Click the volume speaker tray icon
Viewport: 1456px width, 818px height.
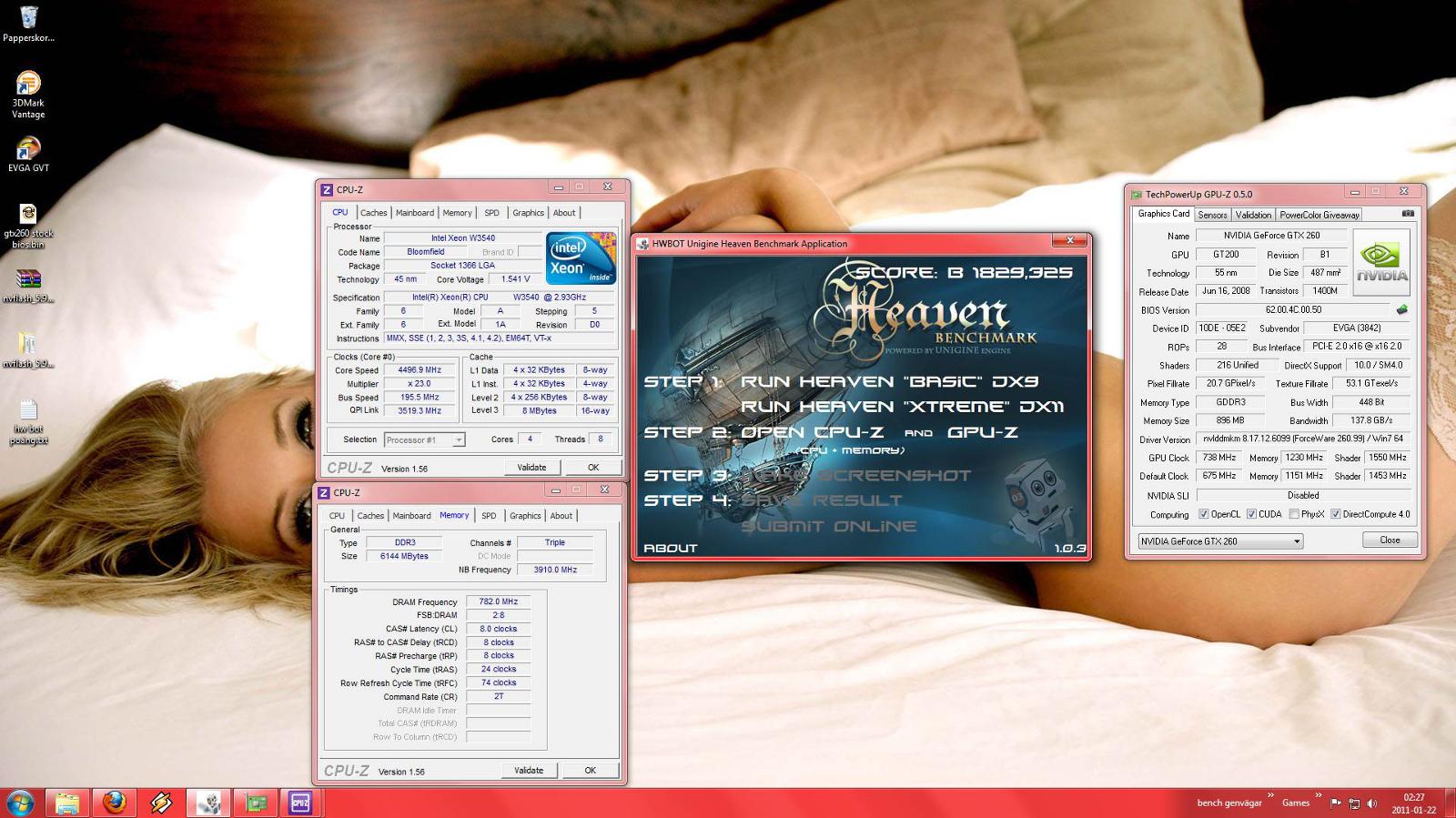click(x=1371, y=803)
